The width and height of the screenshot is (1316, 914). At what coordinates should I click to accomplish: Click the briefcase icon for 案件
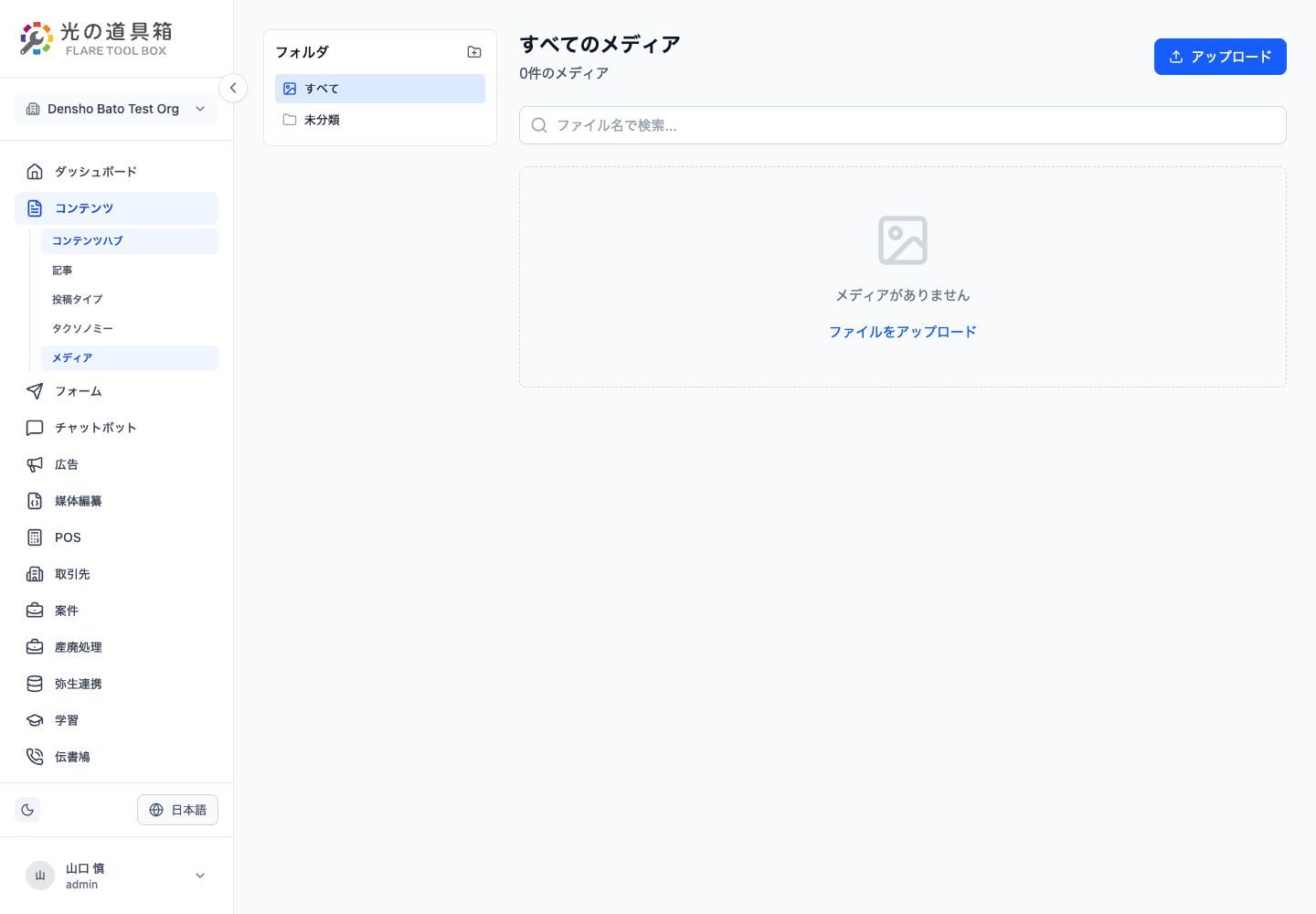click(35, 611)
